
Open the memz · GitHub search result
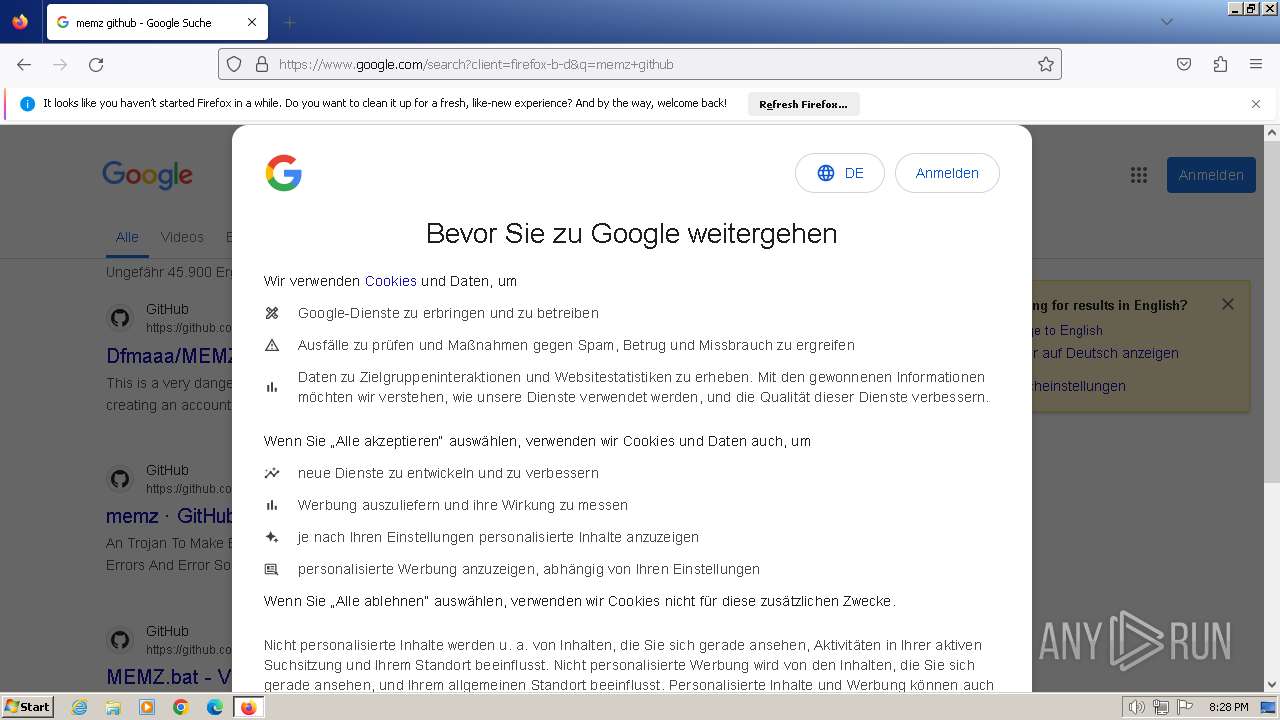(169, 516)
